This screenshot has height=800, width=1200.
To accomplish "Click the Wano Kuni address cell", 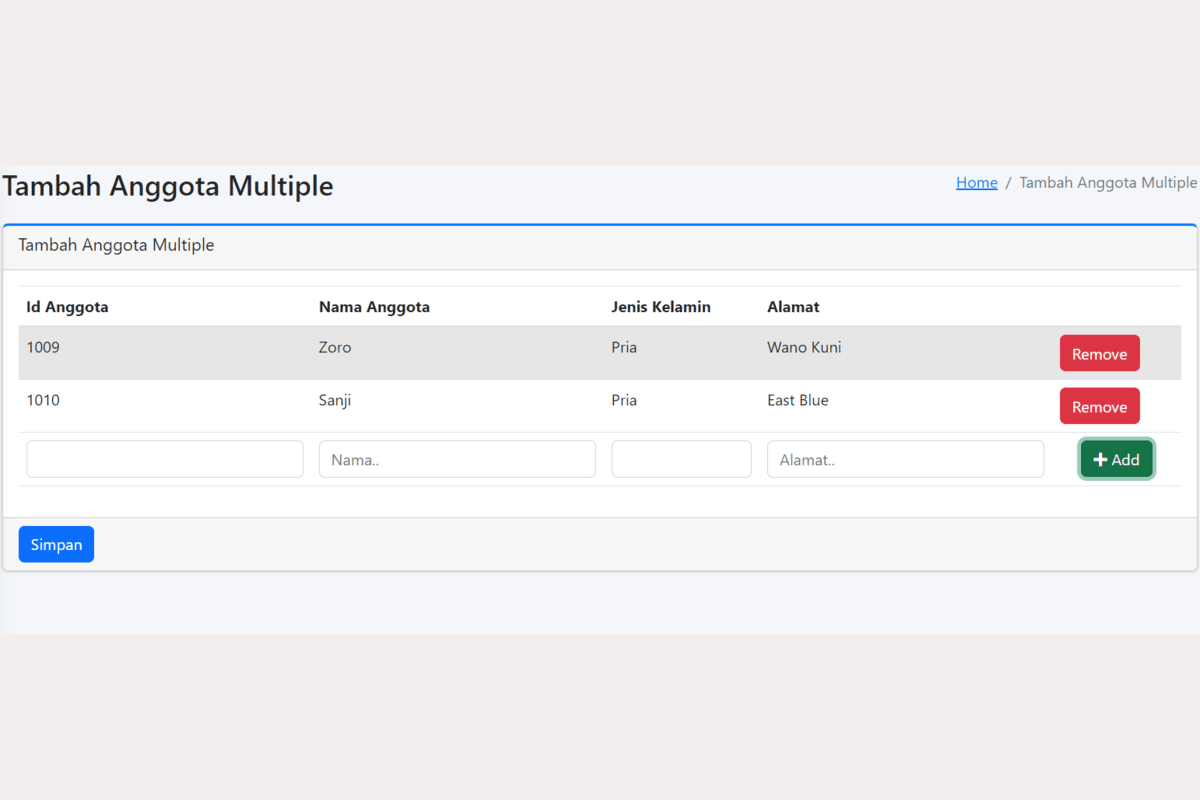I will pos(804,348).
